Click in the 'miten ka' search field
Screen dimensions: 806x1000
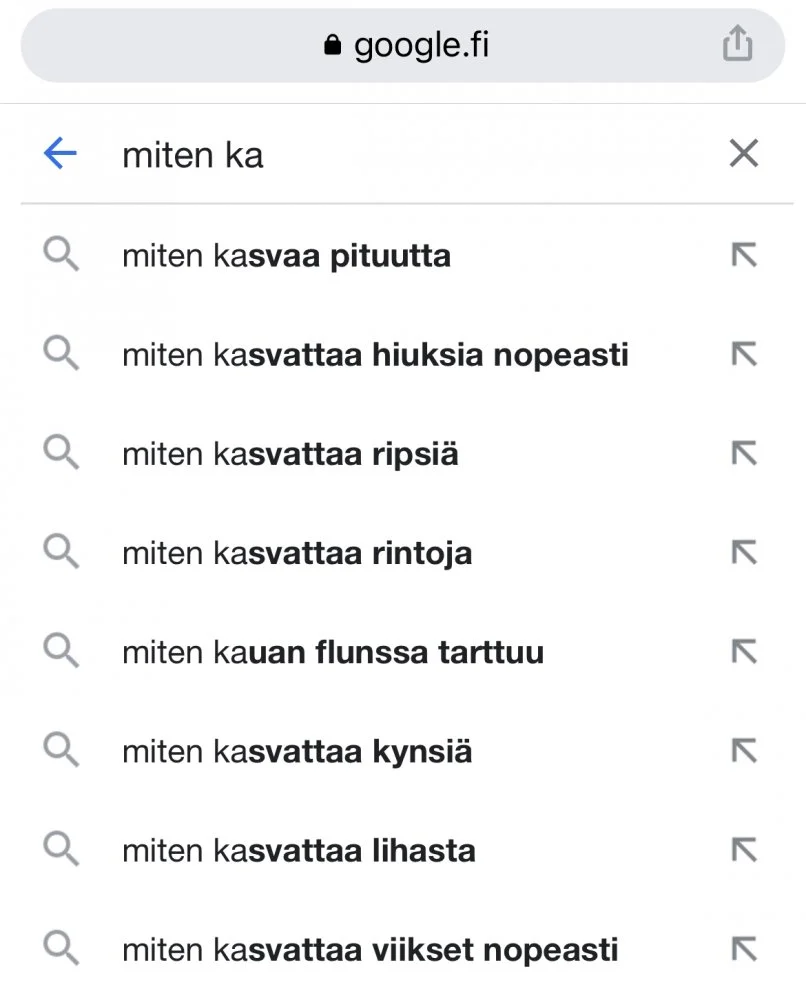pos(400,155)
